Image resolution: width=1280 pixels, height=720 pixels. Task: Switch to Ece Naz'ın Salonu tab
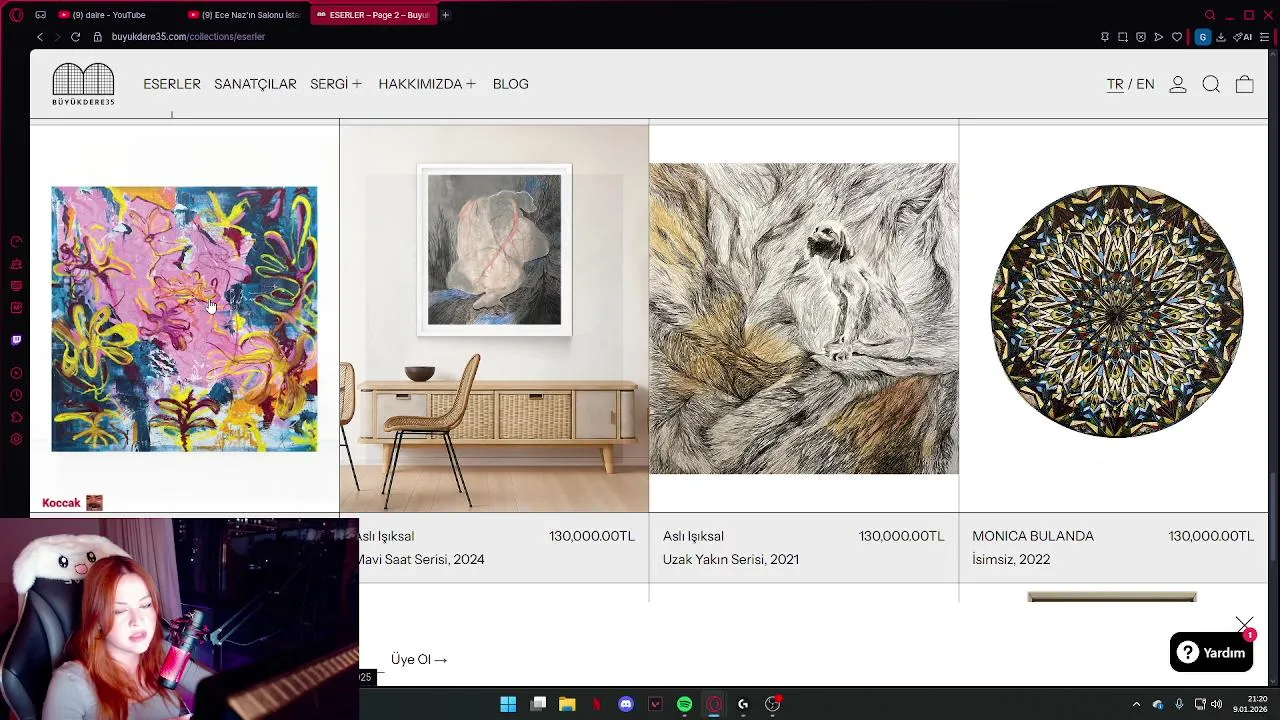coord(246,15)
